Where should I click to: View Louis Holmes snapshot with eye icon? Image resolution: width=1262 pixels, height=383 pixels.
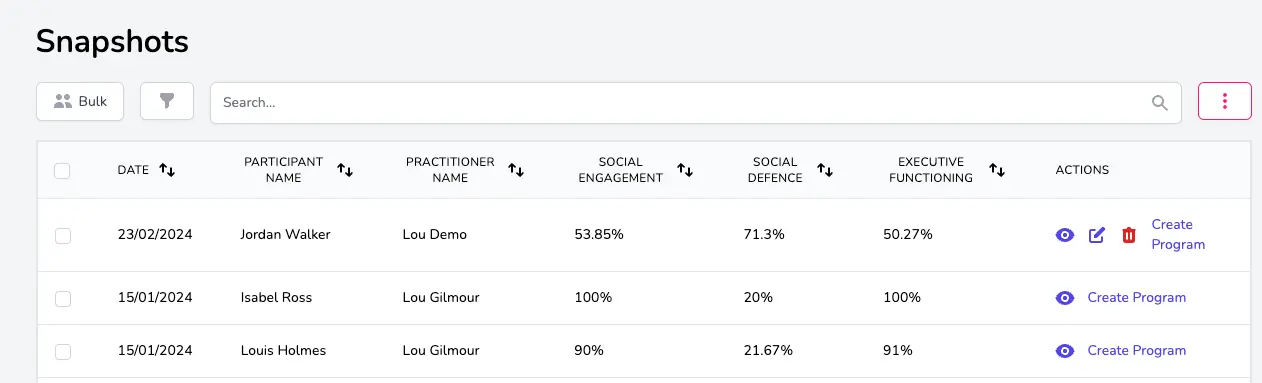click(x=1065, y=351)
